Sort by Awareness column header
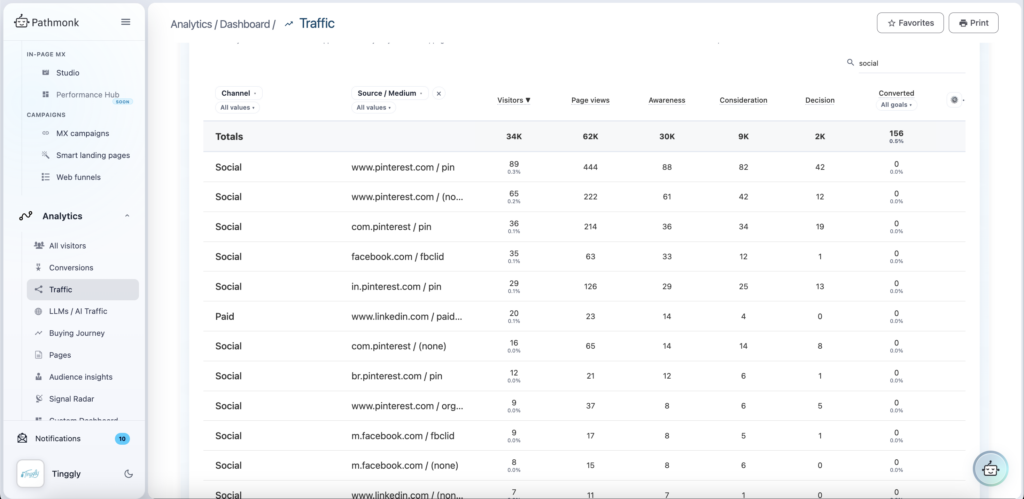Screen dimensions: 1024x499 (x=667, y=100)
